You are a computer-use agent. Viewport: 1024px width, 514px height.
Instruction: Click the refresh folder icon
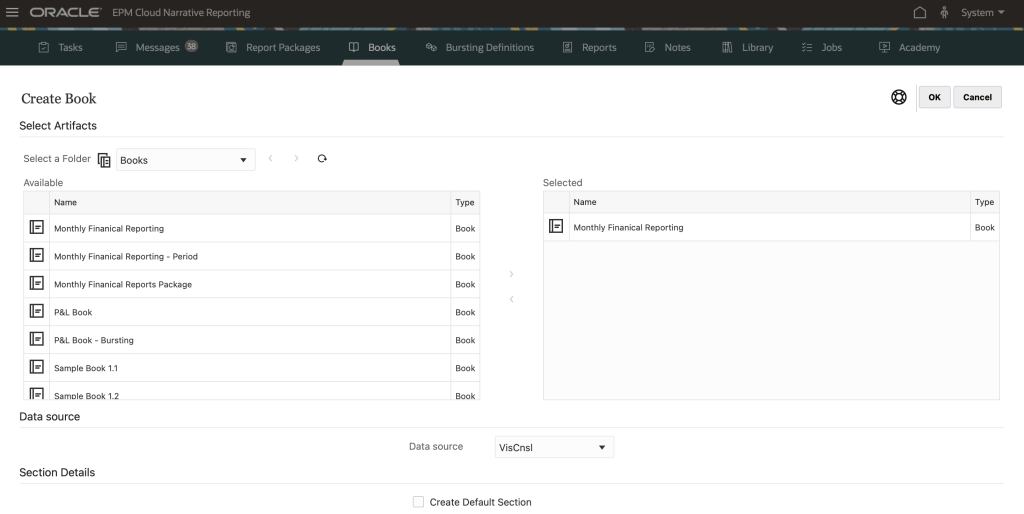[322, 159]
